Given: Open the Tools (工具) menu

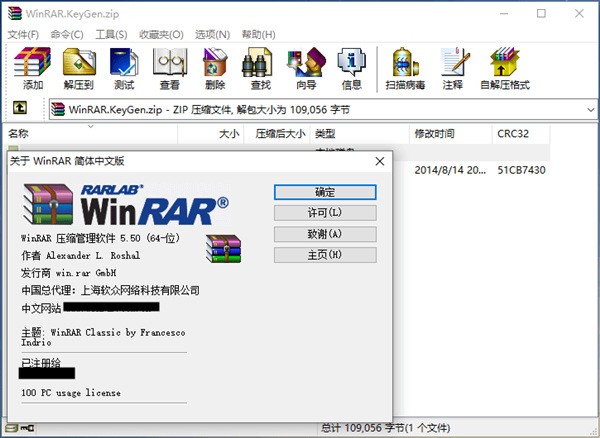Looking at the screenshot, I should [x=111, y=34].
